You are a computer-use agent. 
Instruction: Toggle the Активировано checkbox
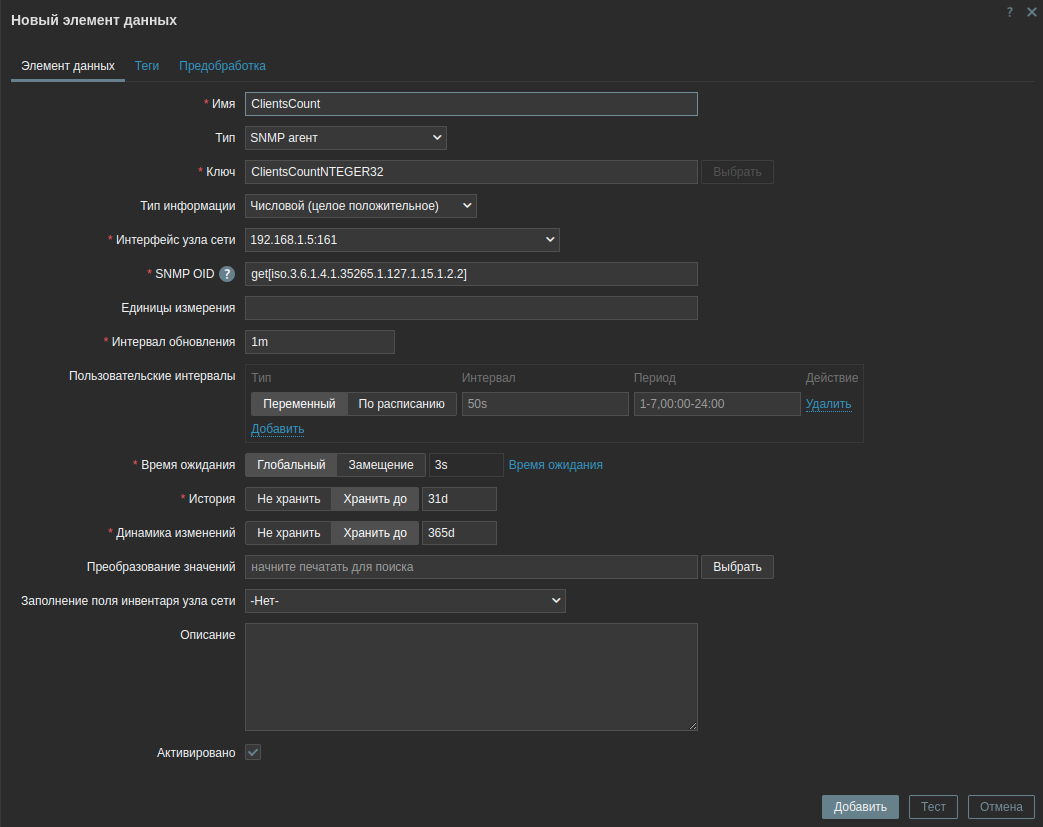pyautogui.click(x=253, y=752)
